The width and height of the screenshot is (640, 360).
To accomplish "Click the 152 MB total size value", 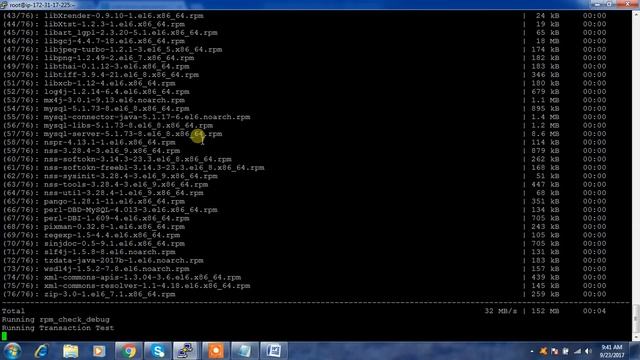I will tap(545, 311).
